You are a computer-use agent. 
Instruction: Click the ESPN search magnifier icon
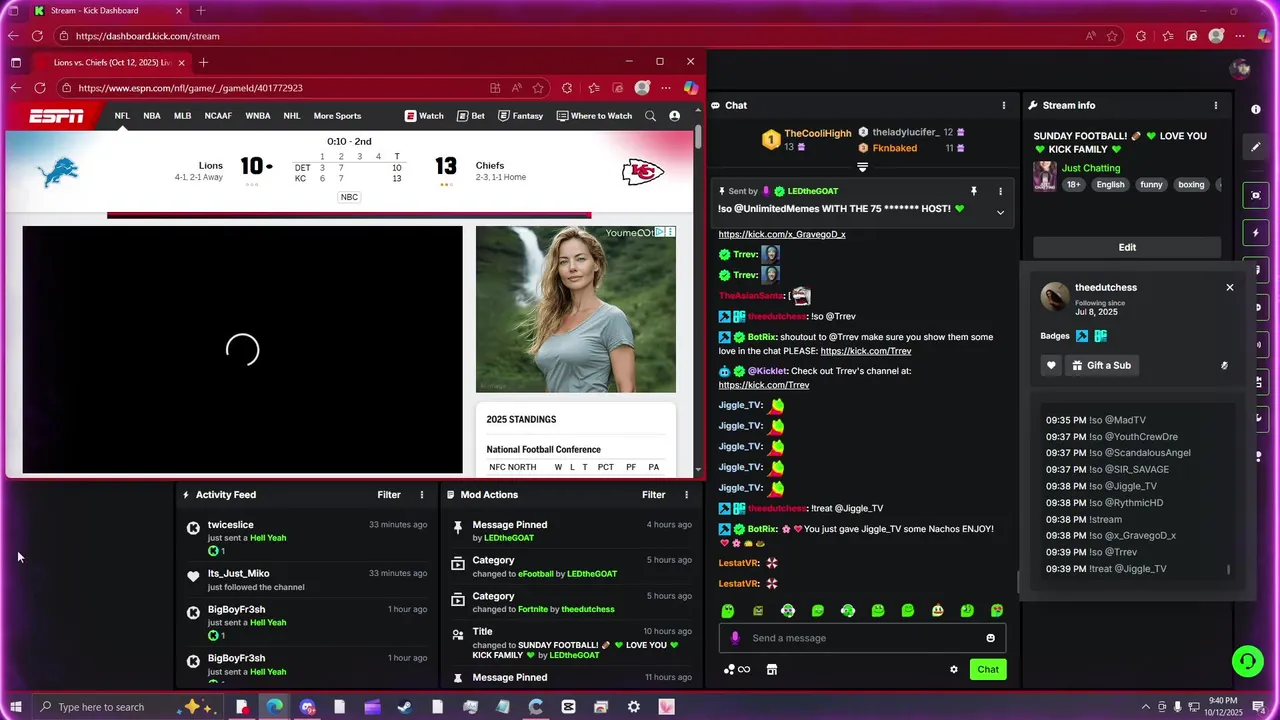pos(651,116)
